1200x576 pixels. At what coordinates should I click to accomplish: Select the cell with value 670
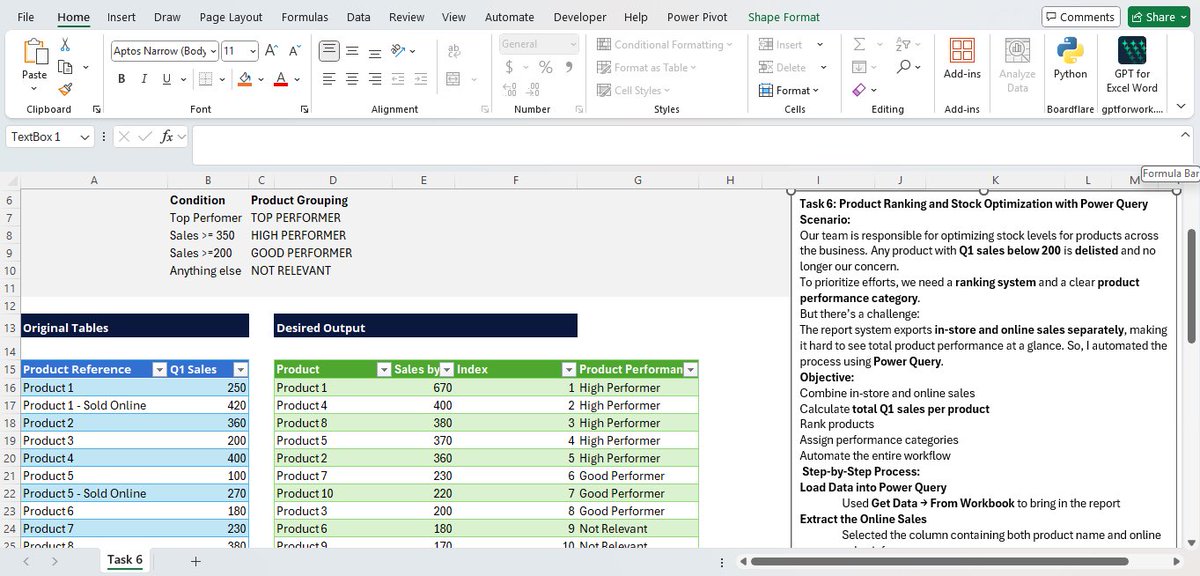[x=423, y=387]
